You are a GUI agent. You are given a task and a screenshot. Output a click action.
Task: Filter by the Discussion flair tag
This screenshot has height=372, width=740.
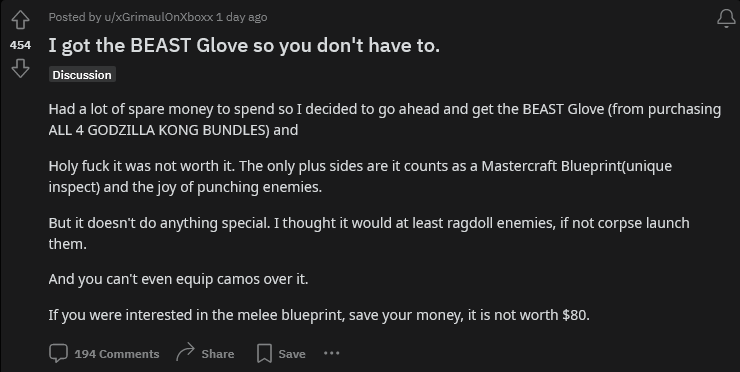[82, 75]
